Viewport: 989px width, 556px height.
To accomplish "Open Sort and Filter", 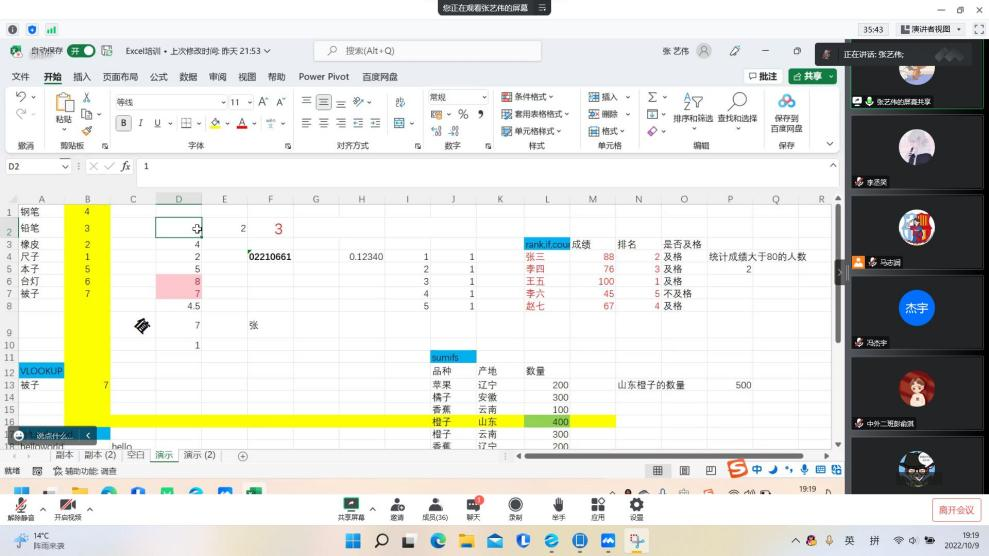I will coord(692,105).
